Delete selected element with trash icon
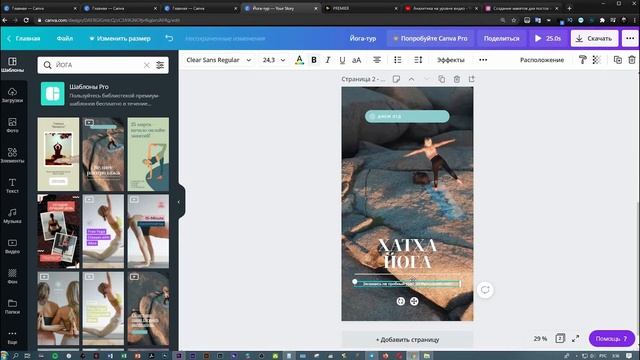Viewport: 640px width, 360px height. click(x=632, y=60)
